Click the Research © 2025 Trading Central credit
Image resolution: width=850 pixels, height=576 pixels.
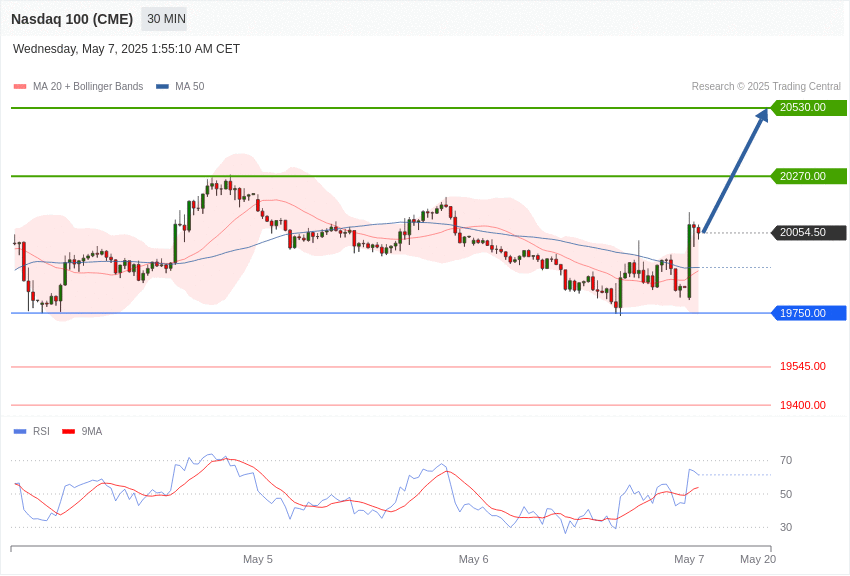pos(766,87)
